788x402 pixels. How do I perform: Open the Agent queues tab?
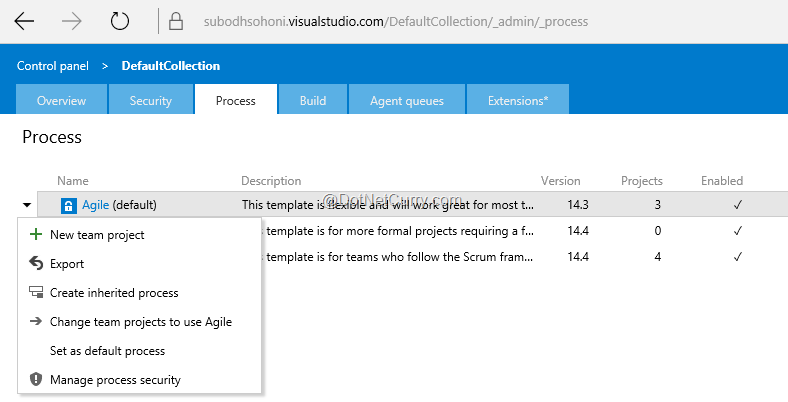[407, 99]
